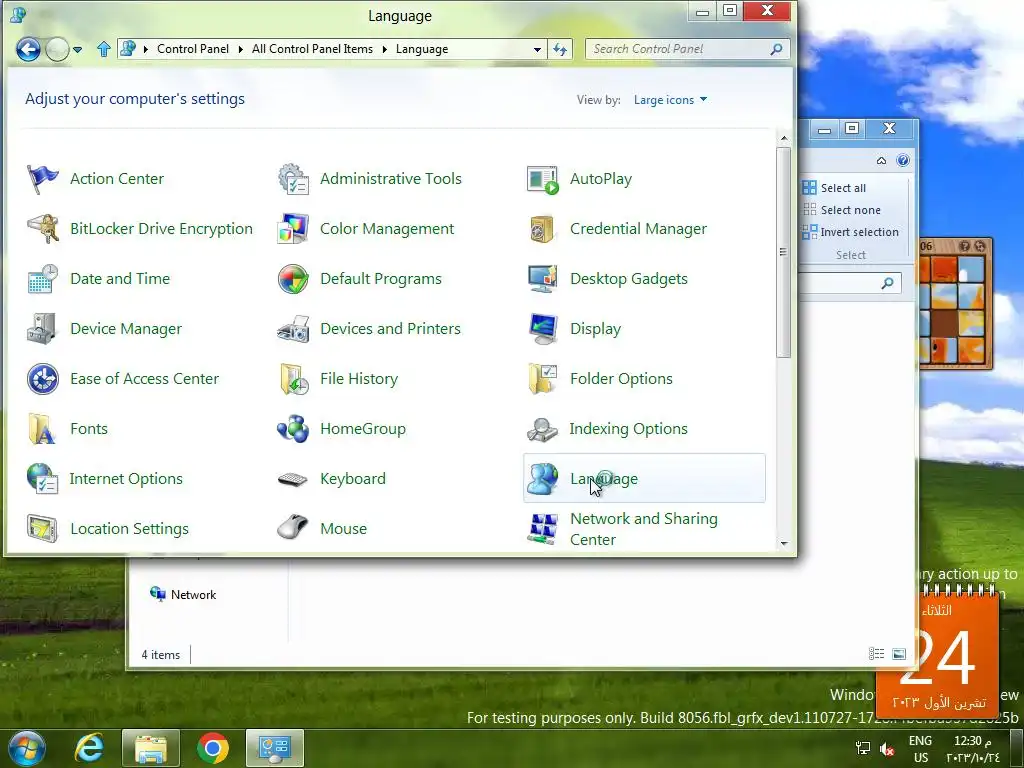1024x768 pixels.
Task: Collapse the ribbon in the Explorer window
Action: 881,161
